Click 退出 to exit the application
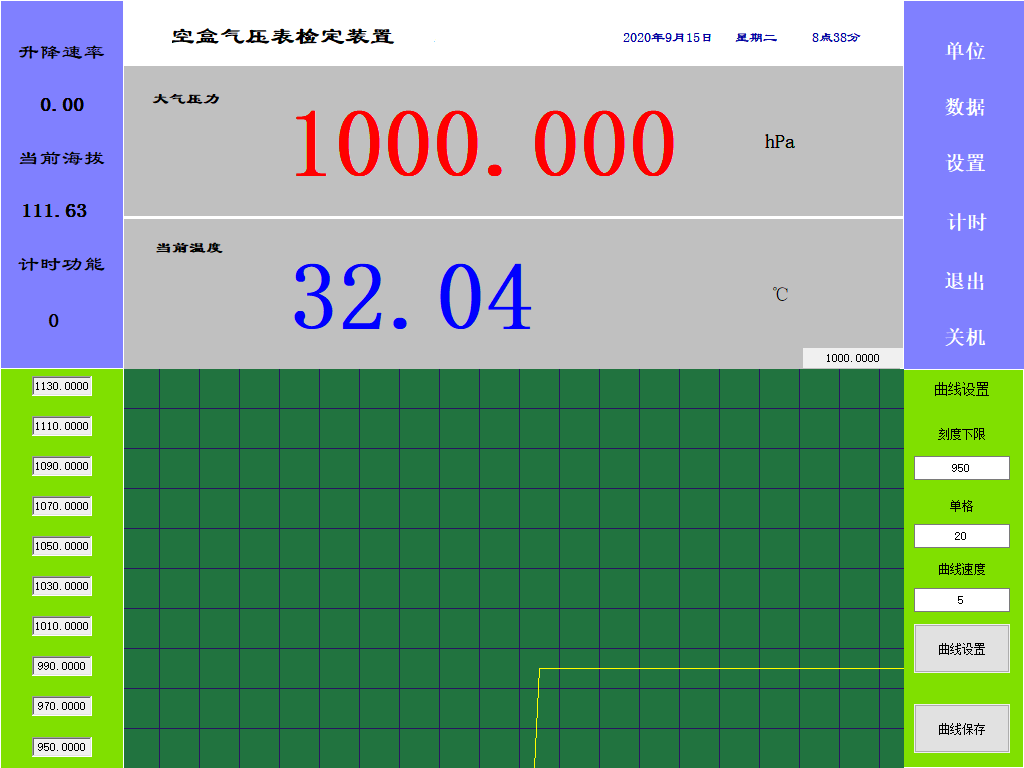The height and width of the screenshot is (768, 1024). tap(965, 281)
